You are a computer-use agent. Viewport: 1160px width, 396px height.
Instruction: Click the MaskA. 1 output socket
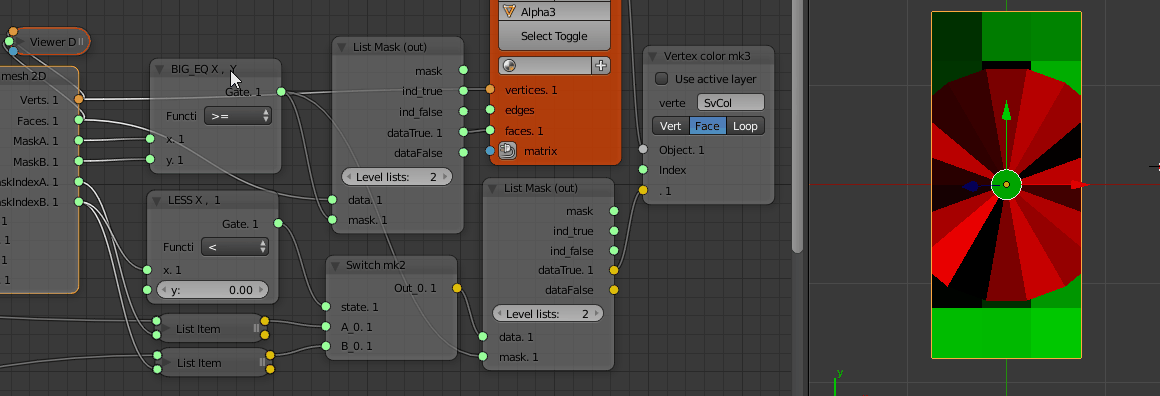(x=79, y=141)
